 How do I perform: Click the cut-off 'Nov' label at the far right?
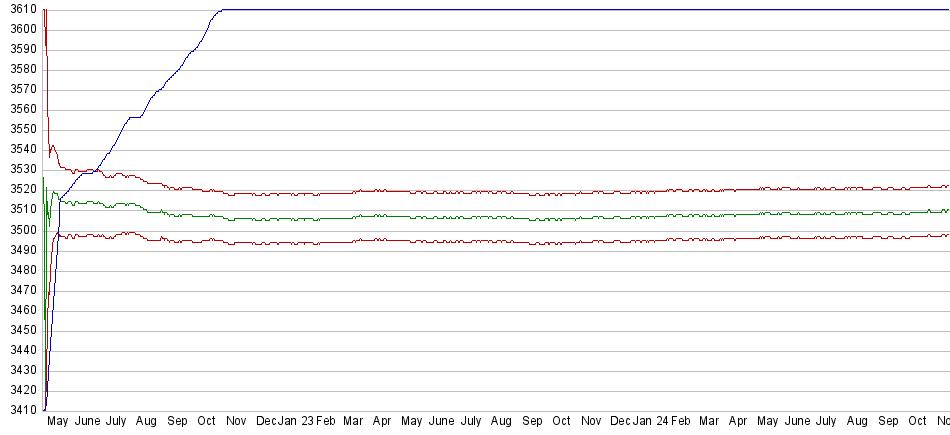941,423
